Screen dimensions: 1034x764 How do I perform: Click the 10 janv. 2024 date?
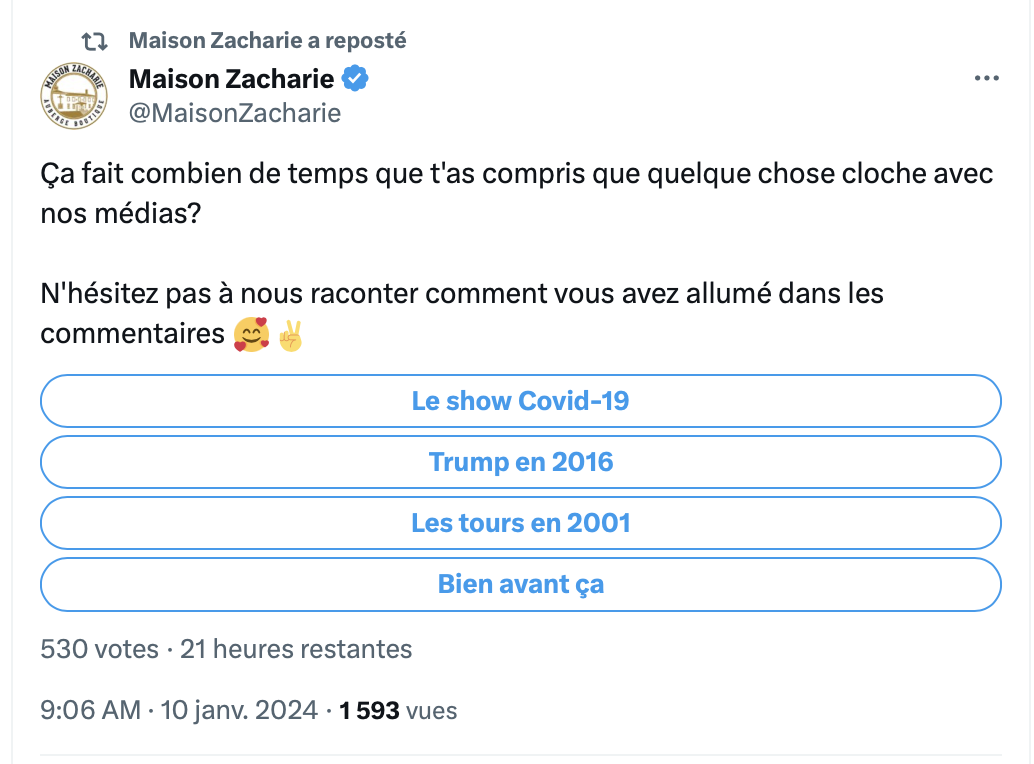click(x=239, y=711)
